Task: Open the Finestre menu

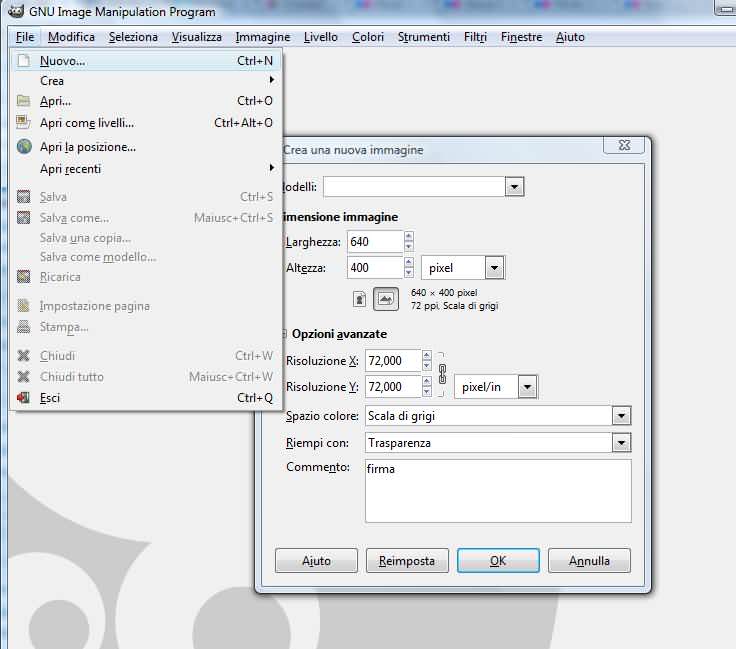Action: click(521, 37)
